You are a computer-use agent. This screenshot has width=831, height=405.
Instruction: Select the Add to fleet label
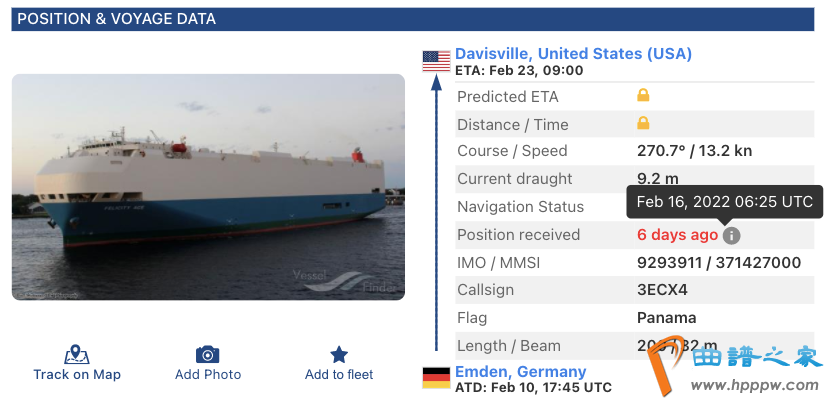(x=339, y=375)
